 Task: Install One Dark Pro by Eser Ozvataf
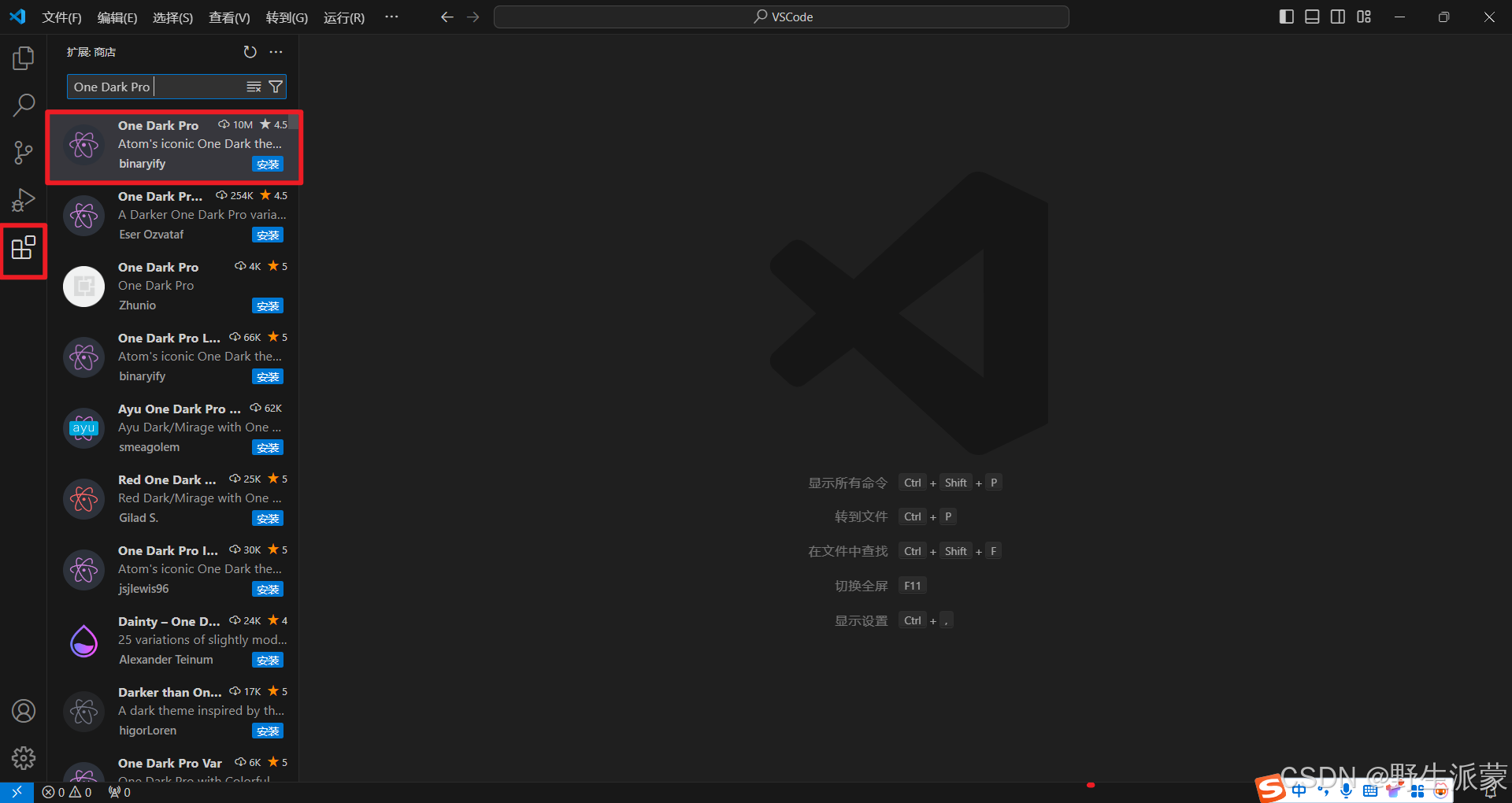[268, 235]
